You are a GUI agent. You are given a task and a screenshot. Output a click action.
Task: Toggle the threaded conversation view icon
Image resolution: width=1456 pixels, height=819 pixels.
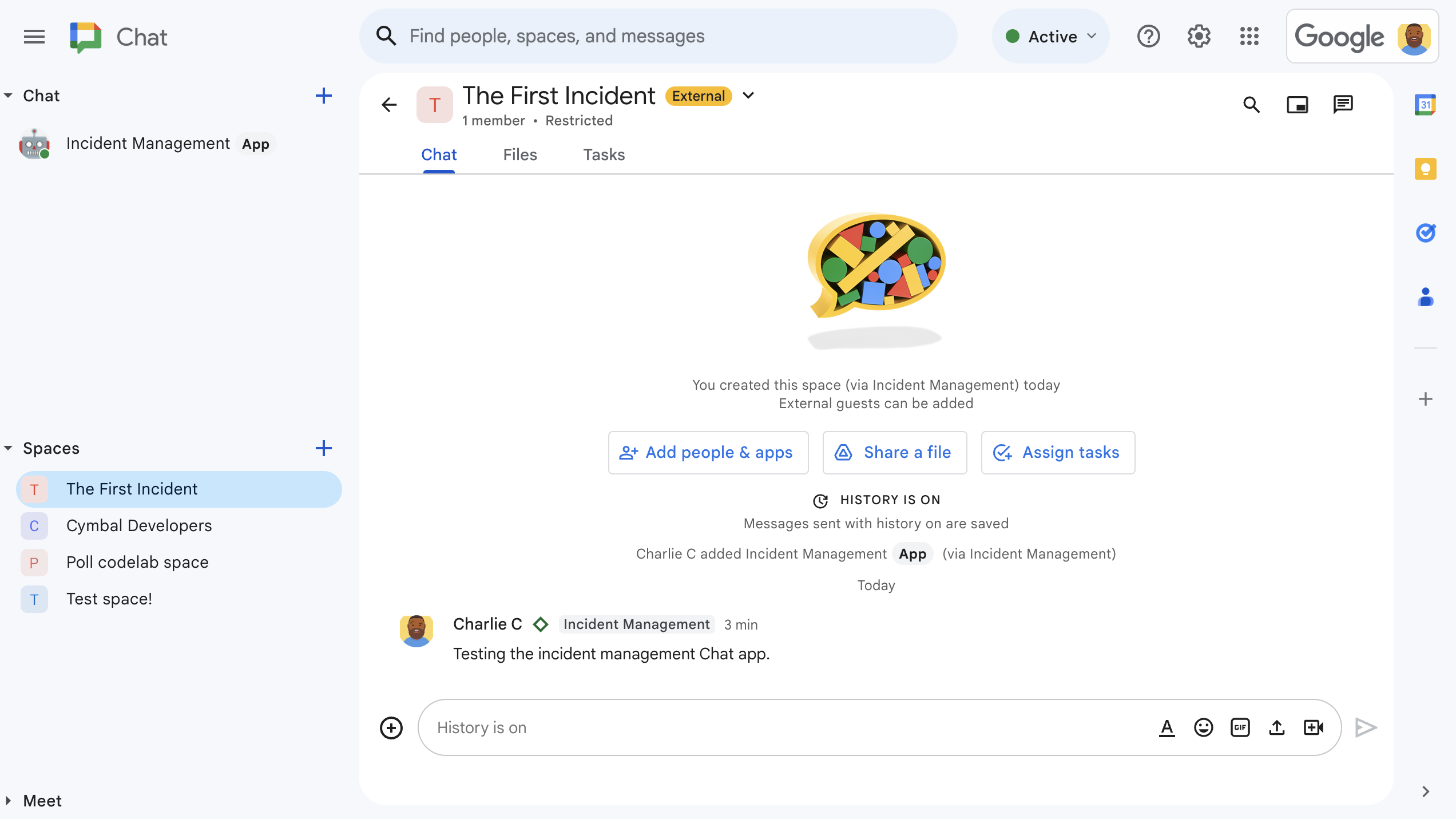pos(1343,104)
